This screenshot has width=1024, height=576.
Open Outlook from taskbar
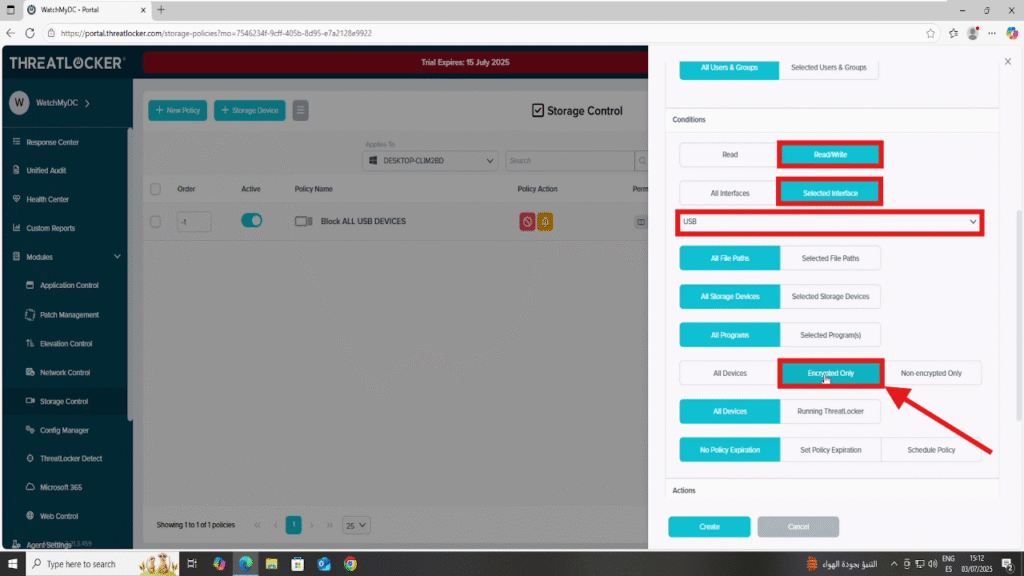[324, 564]
